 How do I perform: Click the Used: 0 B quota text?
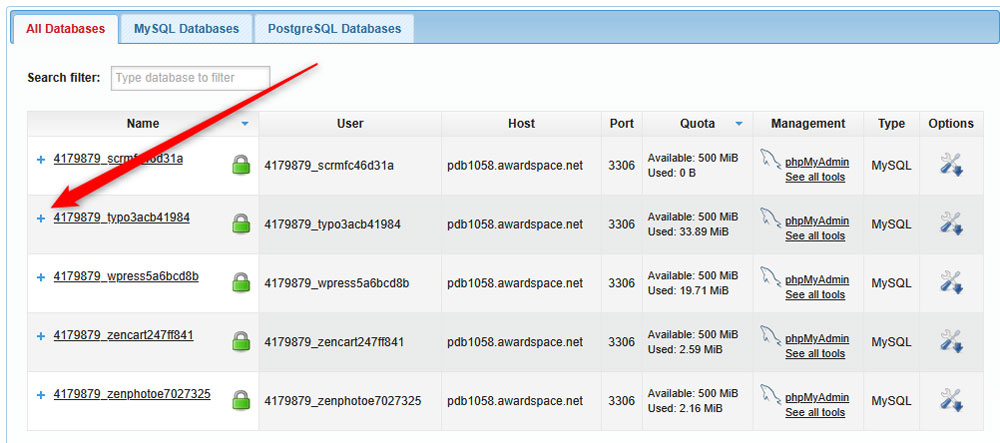pyautogui.click(x=672, y=173)
